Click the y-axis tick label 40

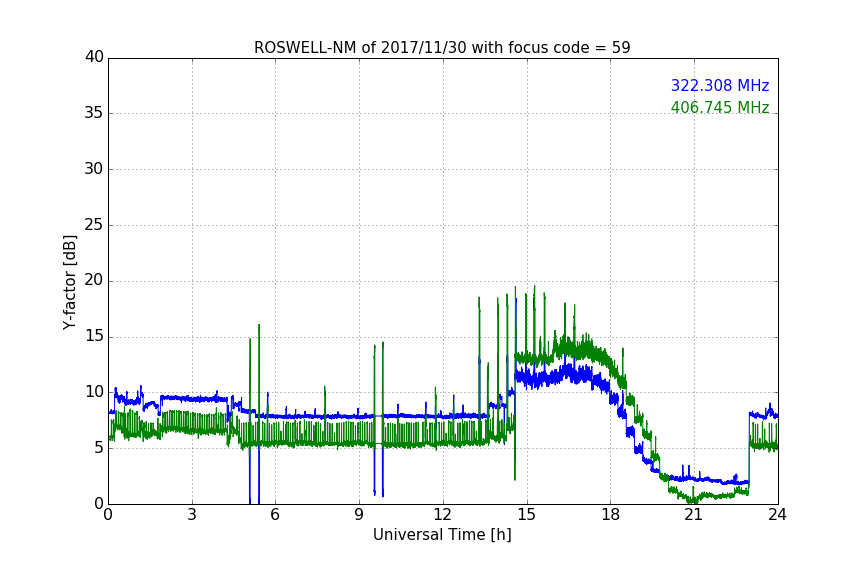tap(94, 57)
